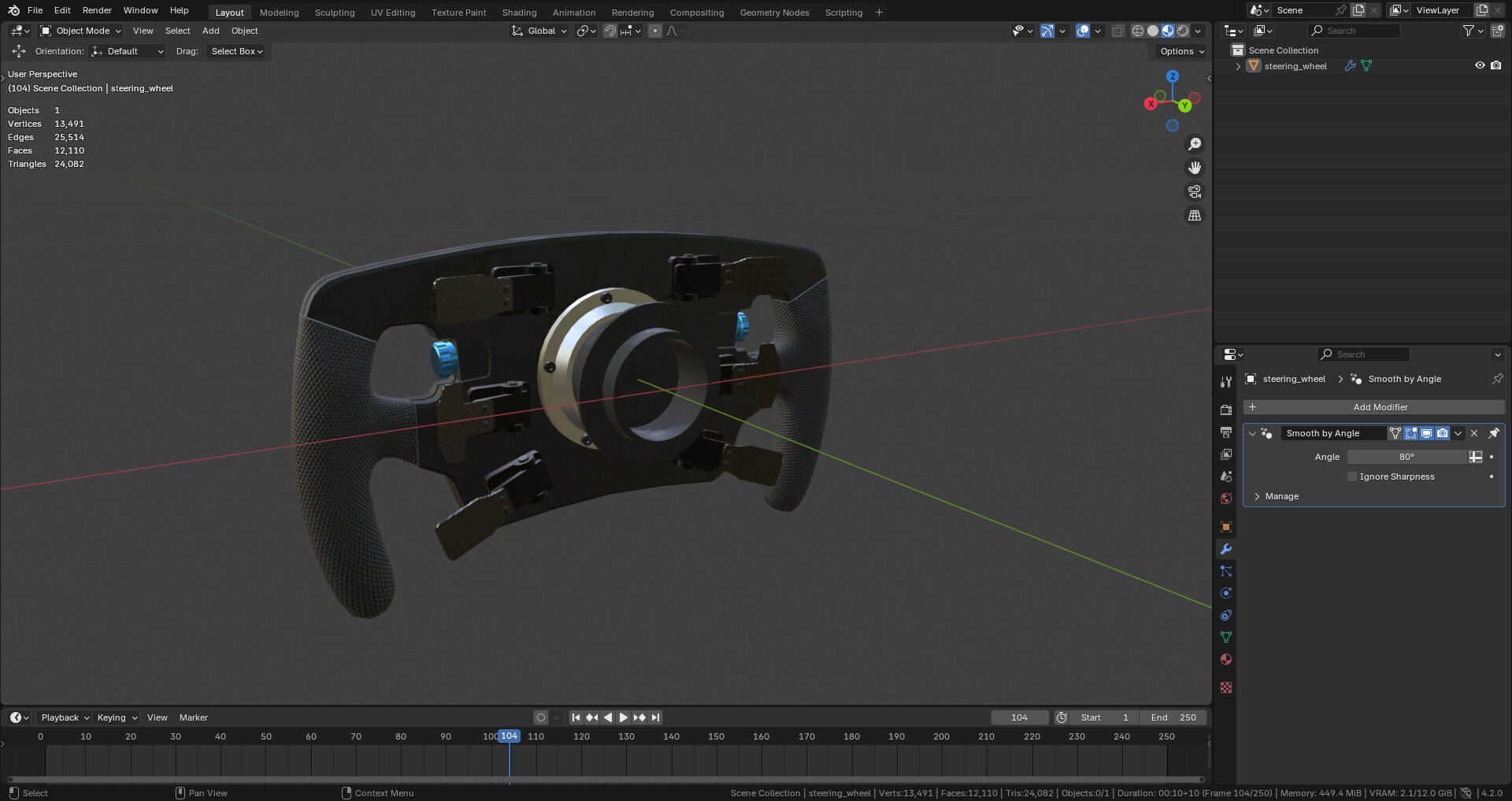Enable the Ignore Sharpness checkbox

(1352, 477)
